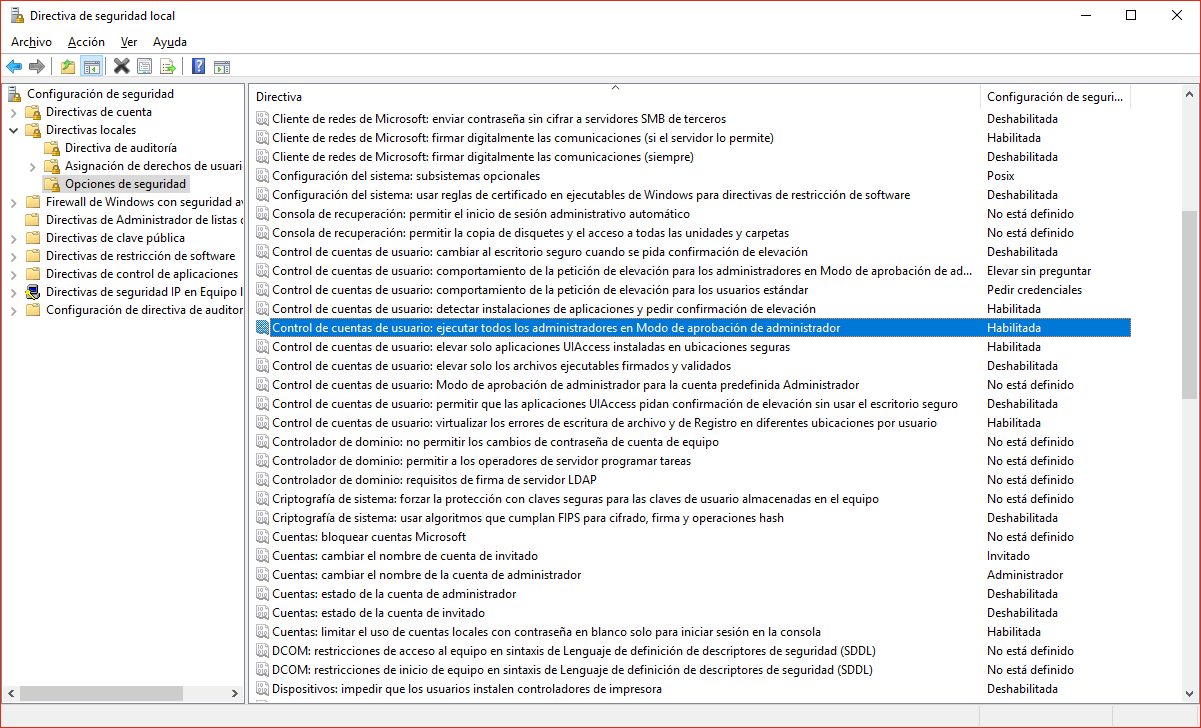
Task: Click the policy icon for 'Configuración del sistema: subsistemas opcionales'
Action: pyautogui.click(x=262, y=176)
